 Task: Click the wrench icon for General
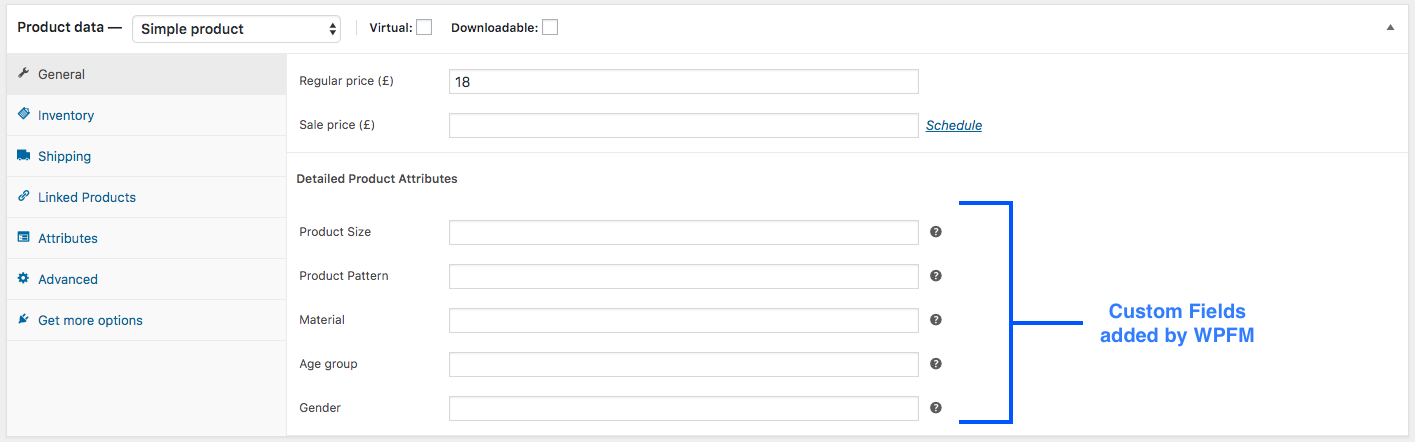24,74
